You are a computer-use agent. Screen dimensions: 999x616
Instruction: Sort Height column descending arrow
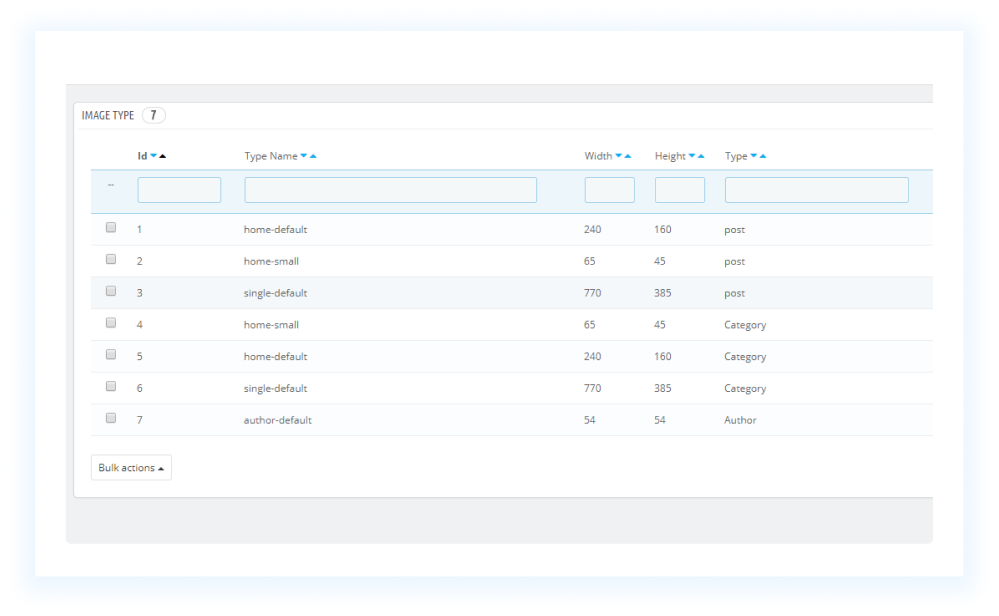pos(692,156)
